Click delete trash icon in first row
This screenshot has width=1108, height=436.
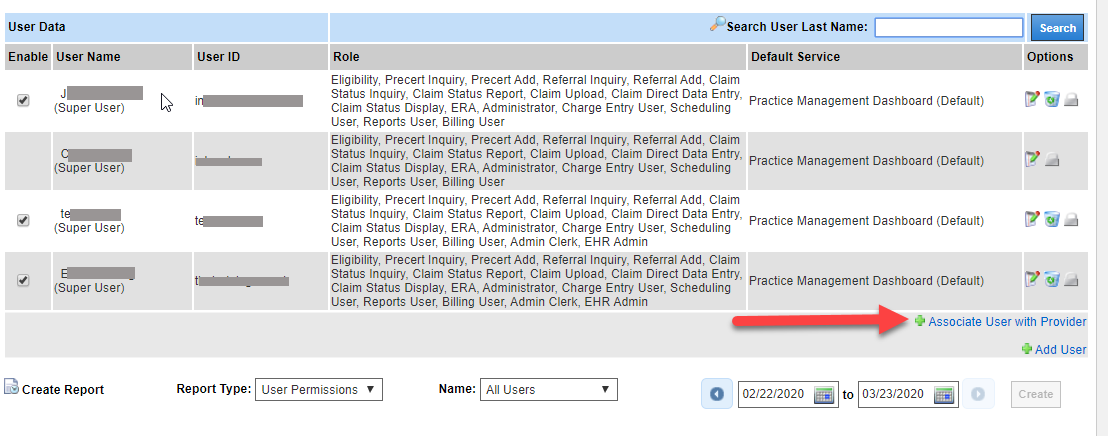(1051, 99)
